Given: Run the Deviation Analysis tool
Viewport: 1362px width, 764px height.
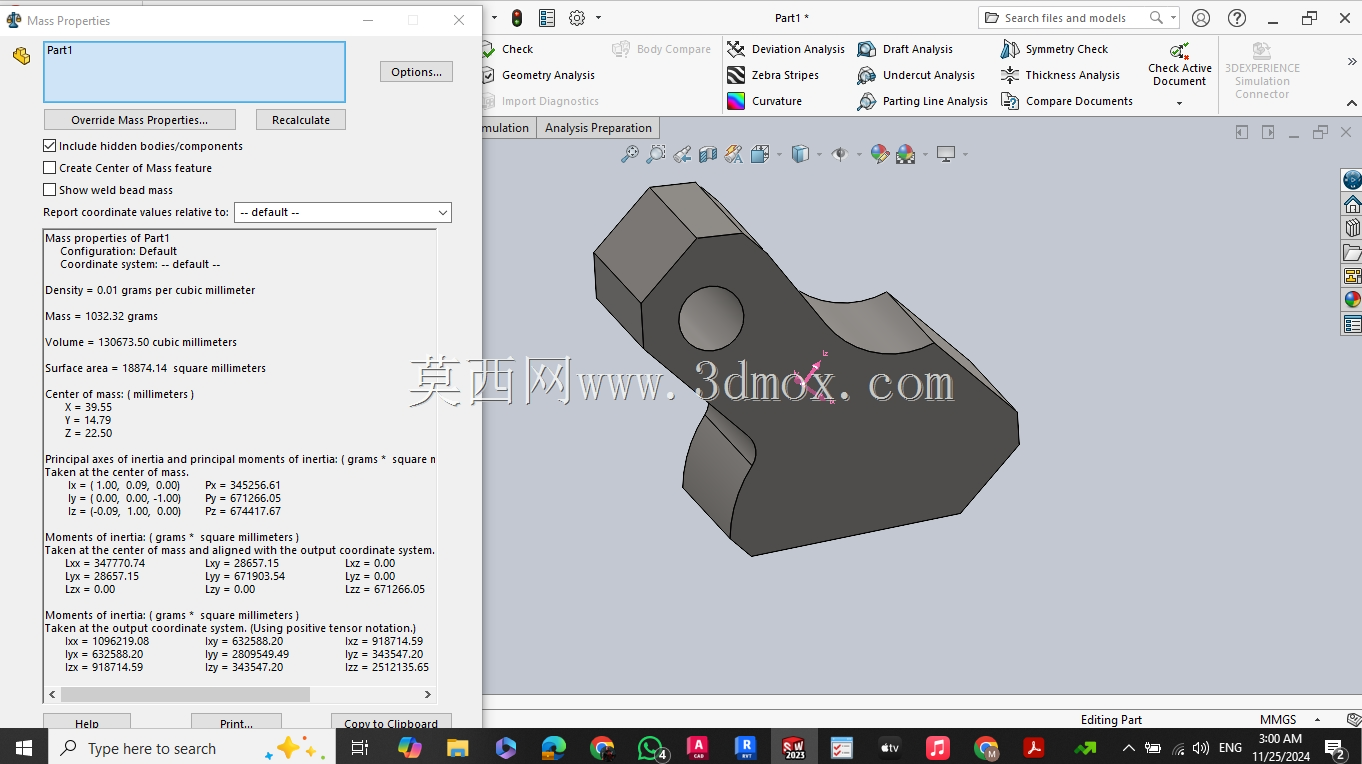Looking at the screenshot, I should click(786, 49).
